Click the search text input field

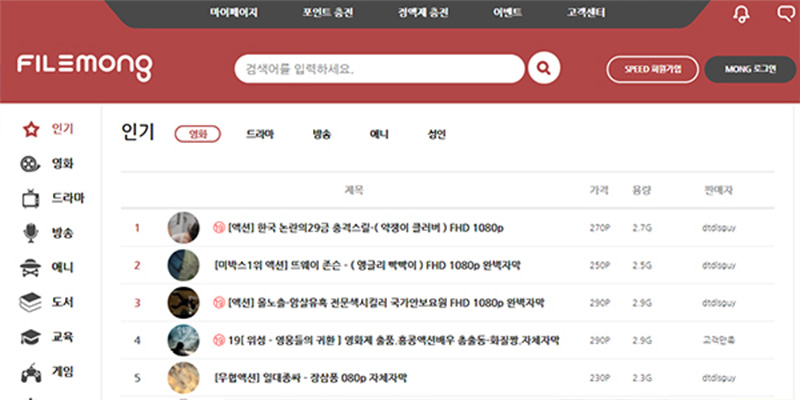(380, 69)
